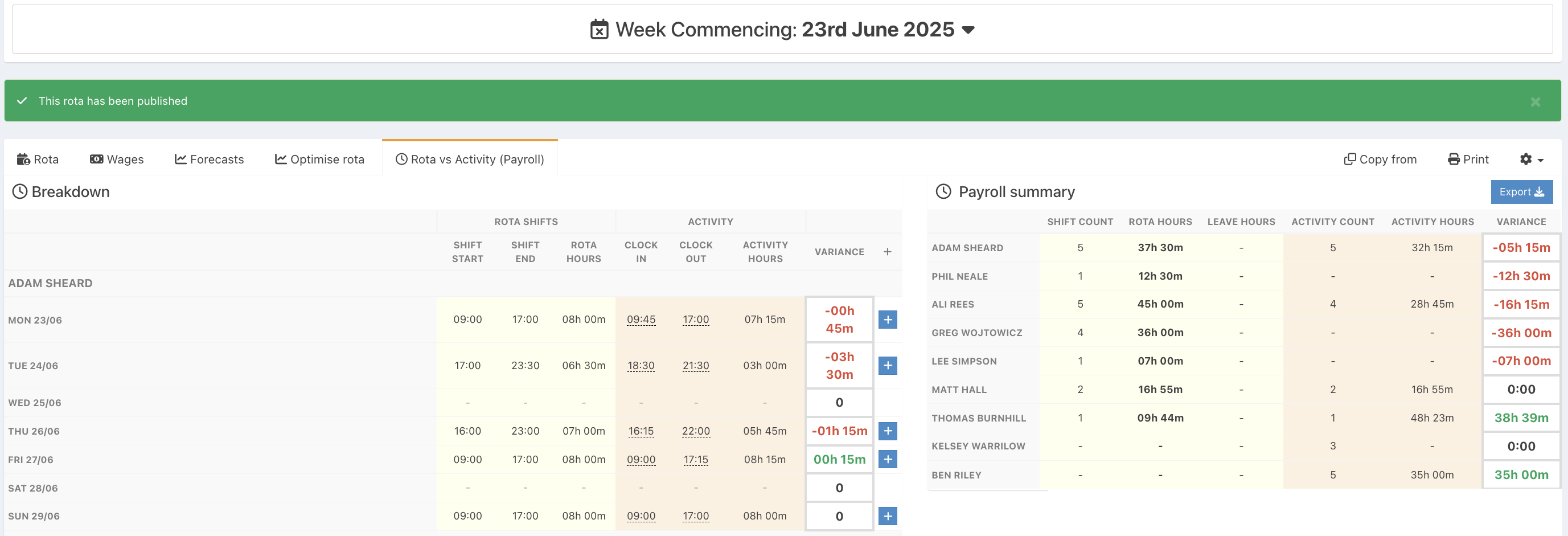Add activity for Monday 23/06 row

pyautogui.click(x=888, y=320)
